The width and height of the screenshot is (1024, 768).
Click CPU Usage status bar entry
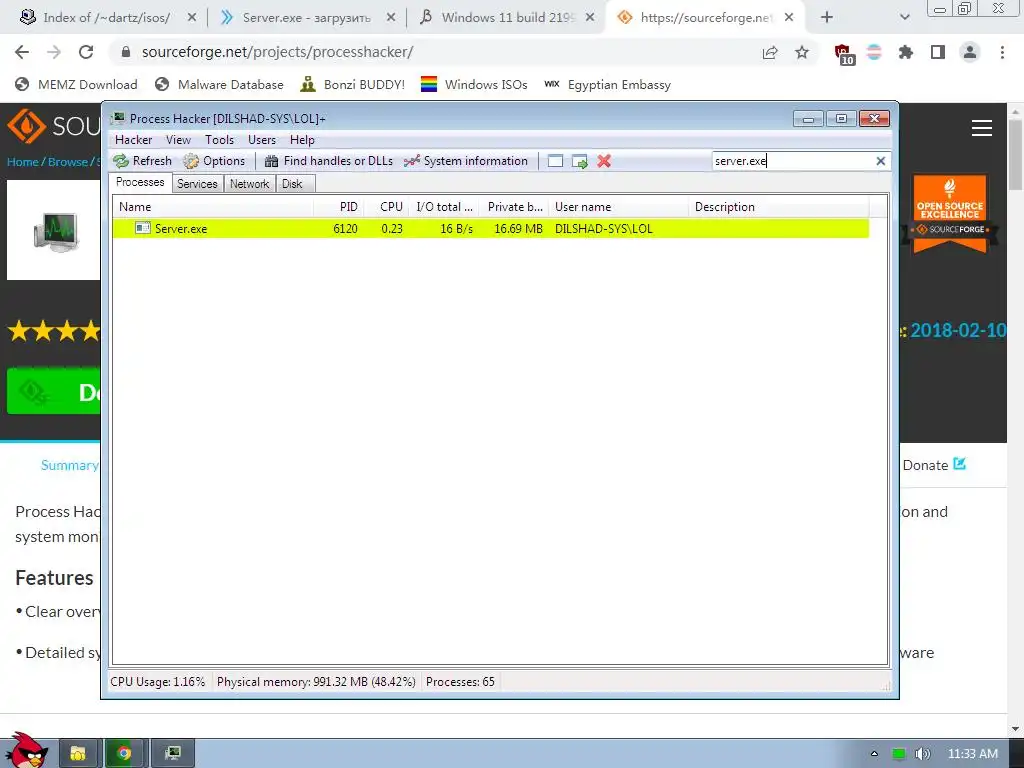157,682
